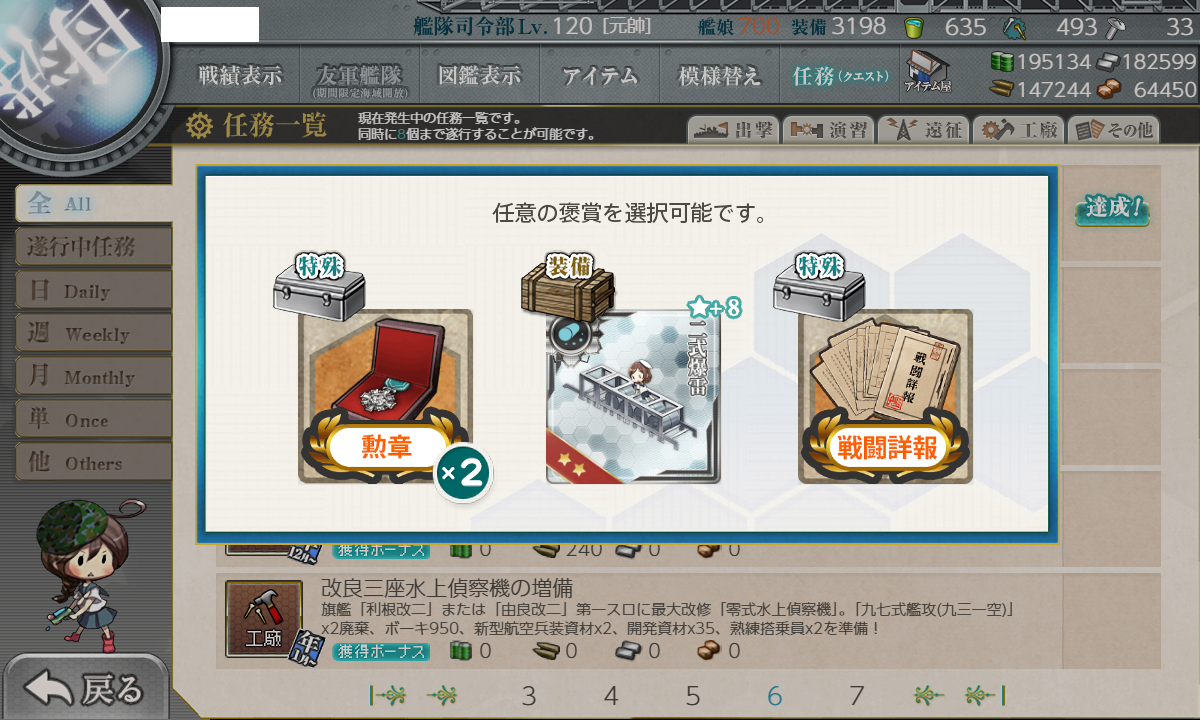The image size is (1200, 720).
Task: Go to quest page 7
Action: click(856, 695)
